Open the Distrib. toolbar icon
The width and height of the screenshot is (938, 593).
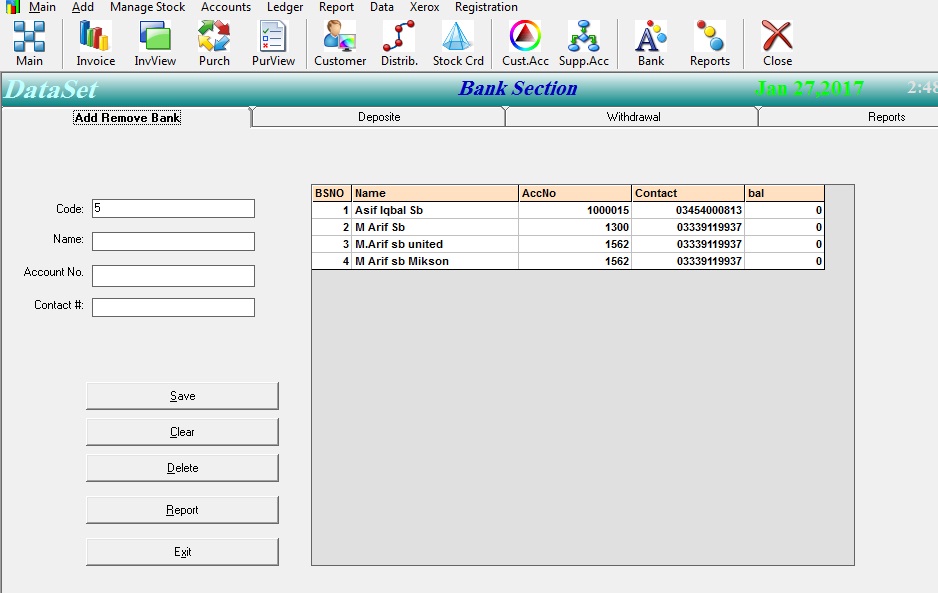[399, 43]
